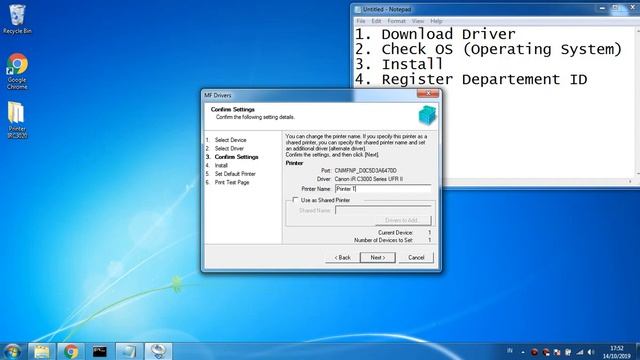Go Back in the MF Drivers wizard
The width and height of the screenshot is (640, 360).
pyautogui.click(x=342, y=258)
